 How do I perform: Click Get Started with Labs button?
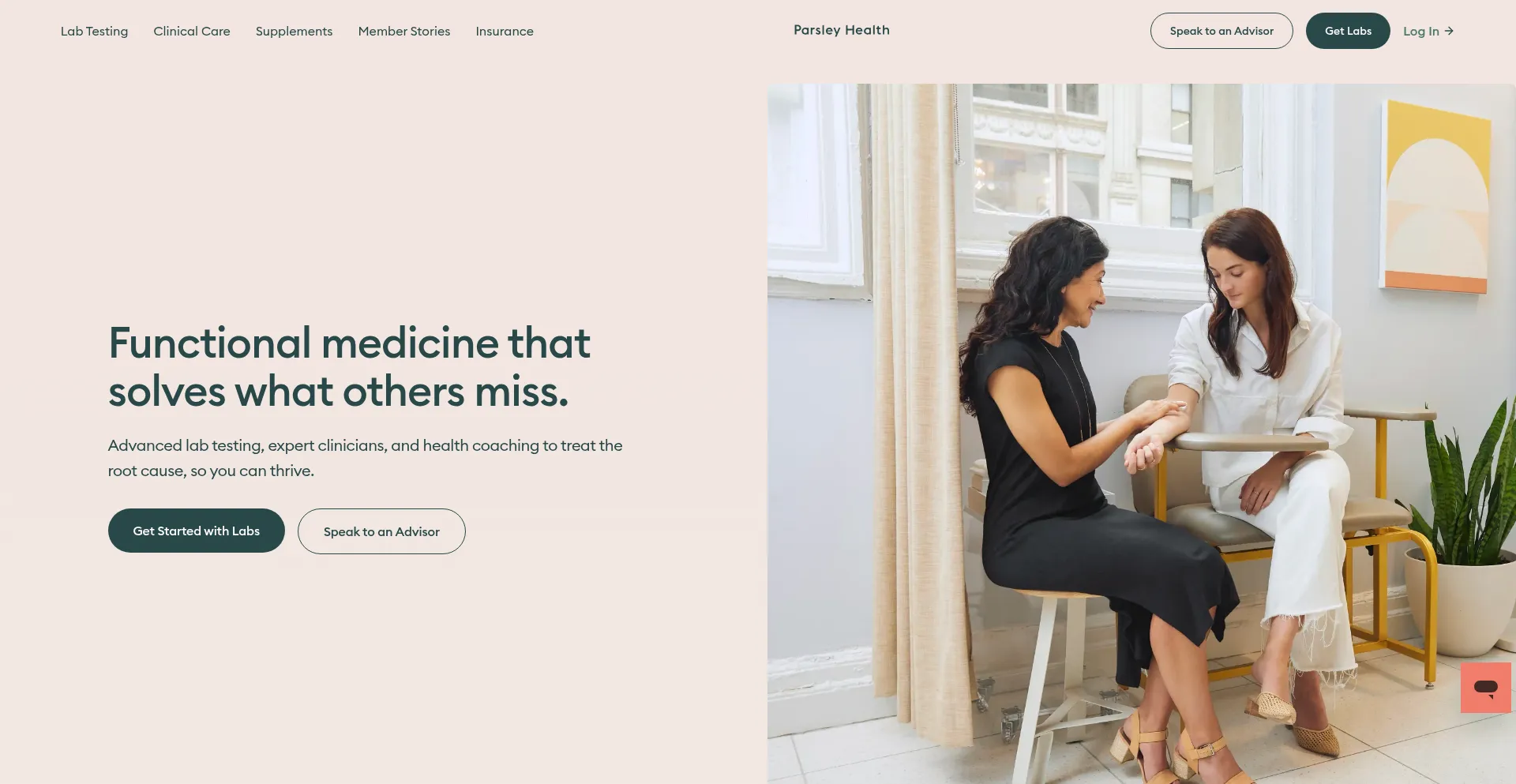[197, 531]
